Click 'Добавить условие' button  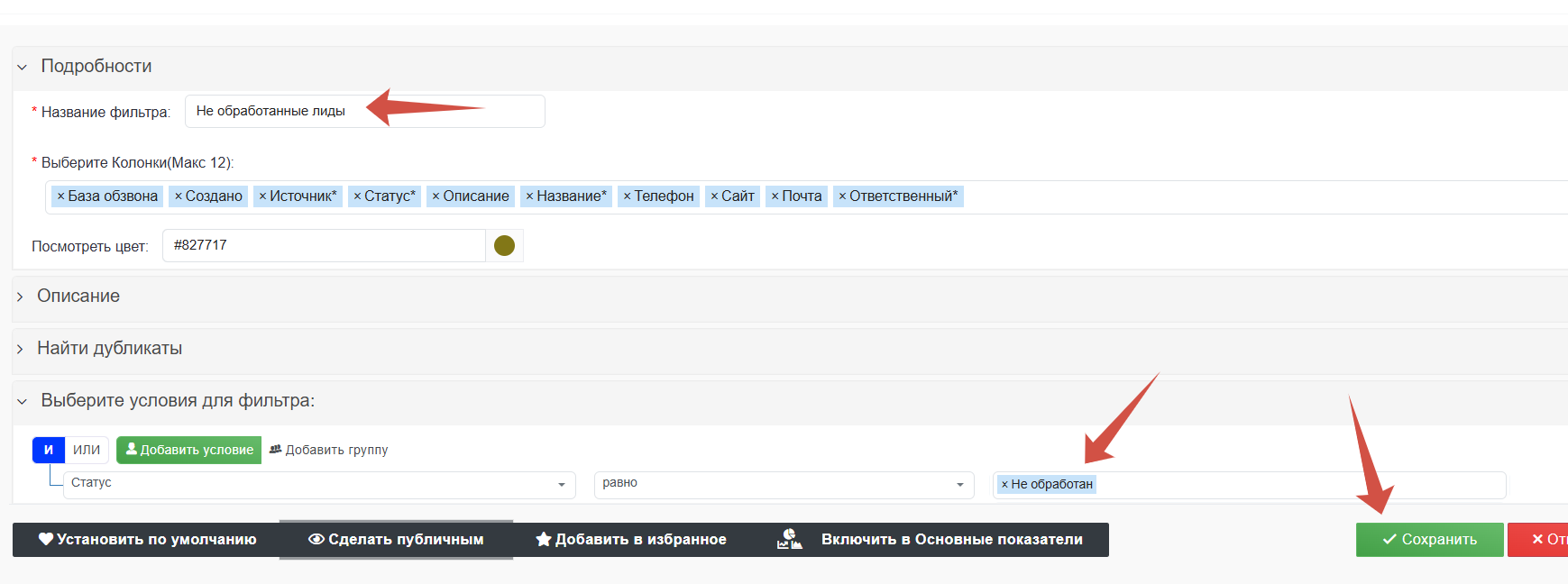click(189, 450)
